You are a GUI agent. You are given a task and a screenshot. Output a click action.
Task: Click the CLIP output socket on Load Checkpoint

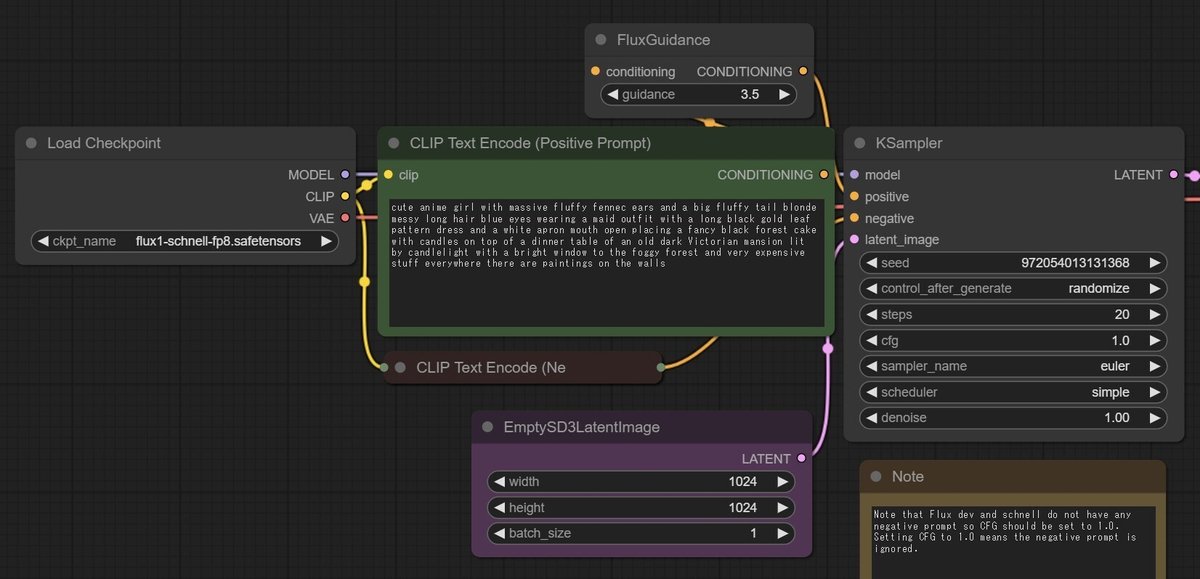pos(345,196)
